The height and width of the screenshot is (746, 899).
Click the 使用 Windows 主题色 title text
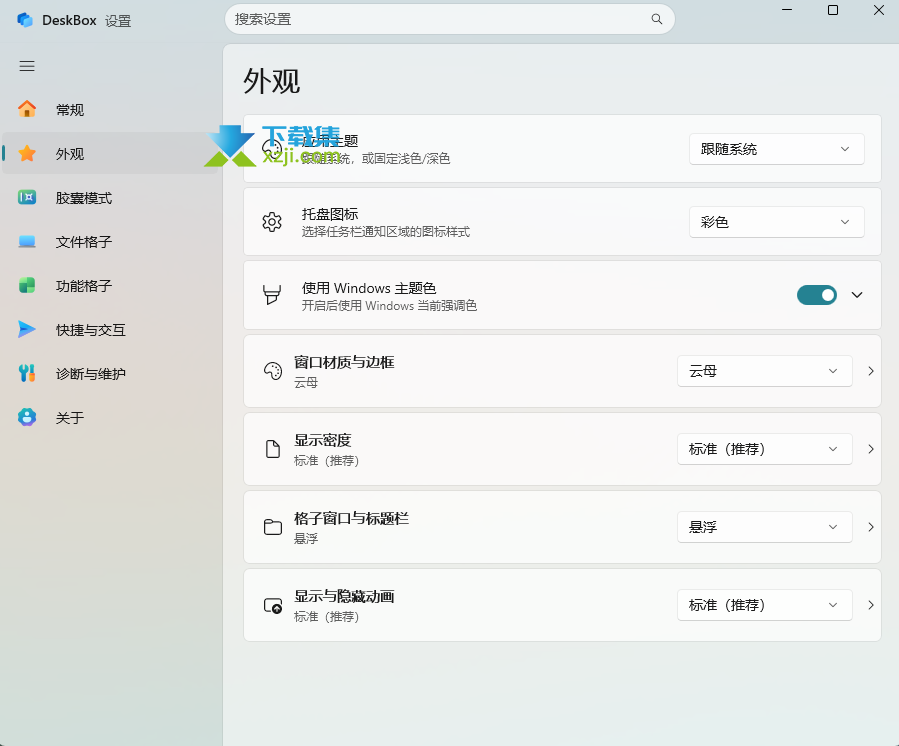[369, 288]
